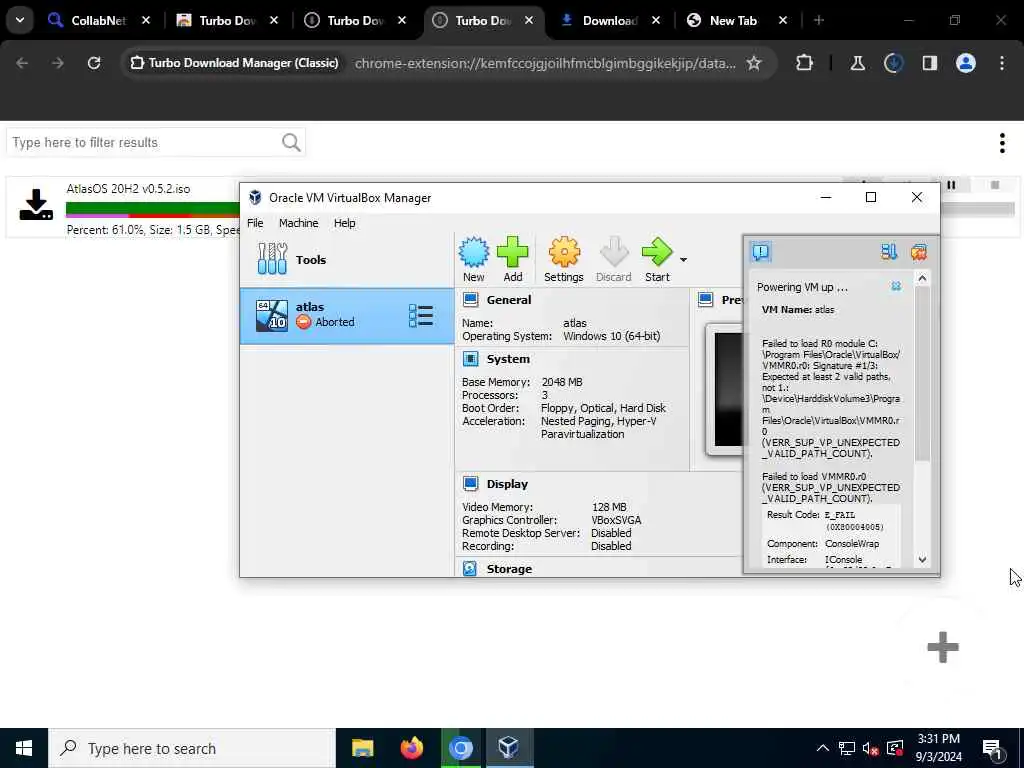
Task: Open a new browser tab with plus
Action: (x=819, y=21)
